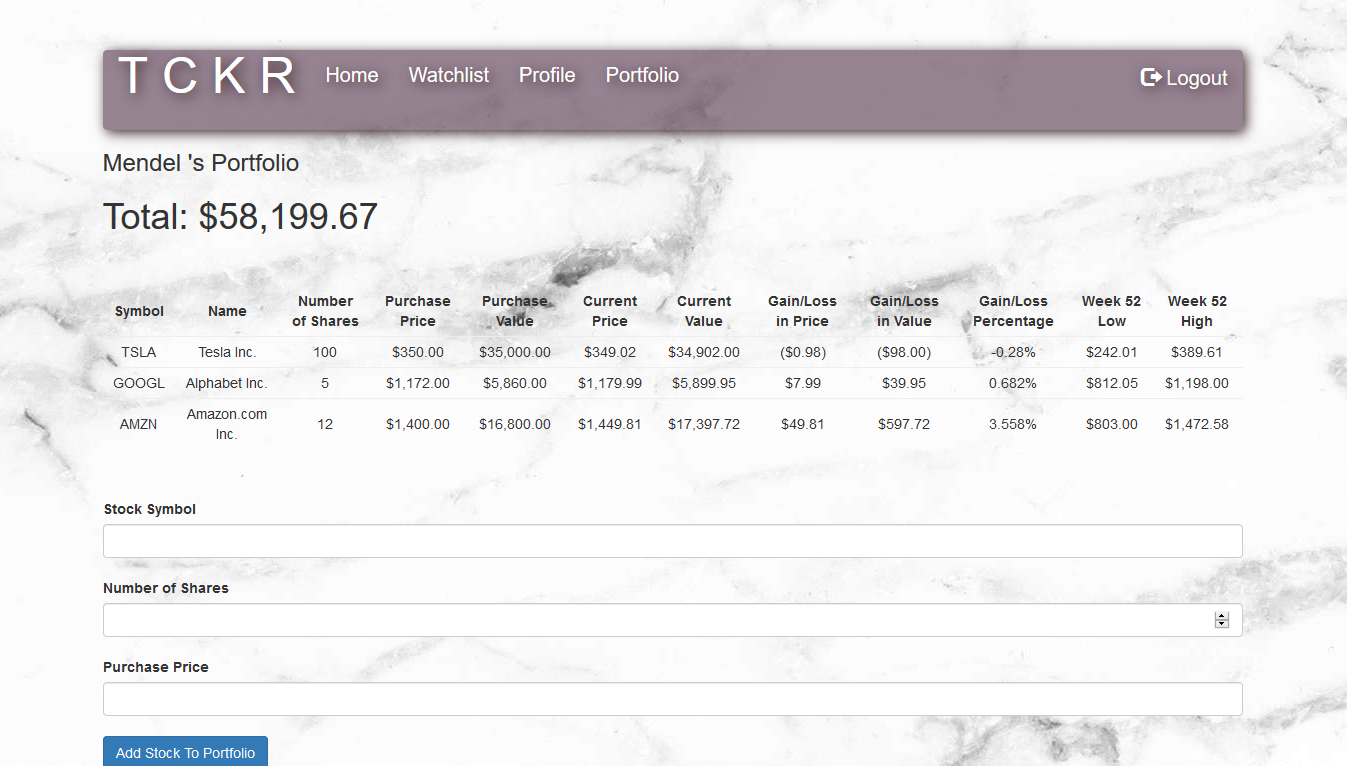Click Amazon's $17,397.72 current value

[x=704, y=424]
